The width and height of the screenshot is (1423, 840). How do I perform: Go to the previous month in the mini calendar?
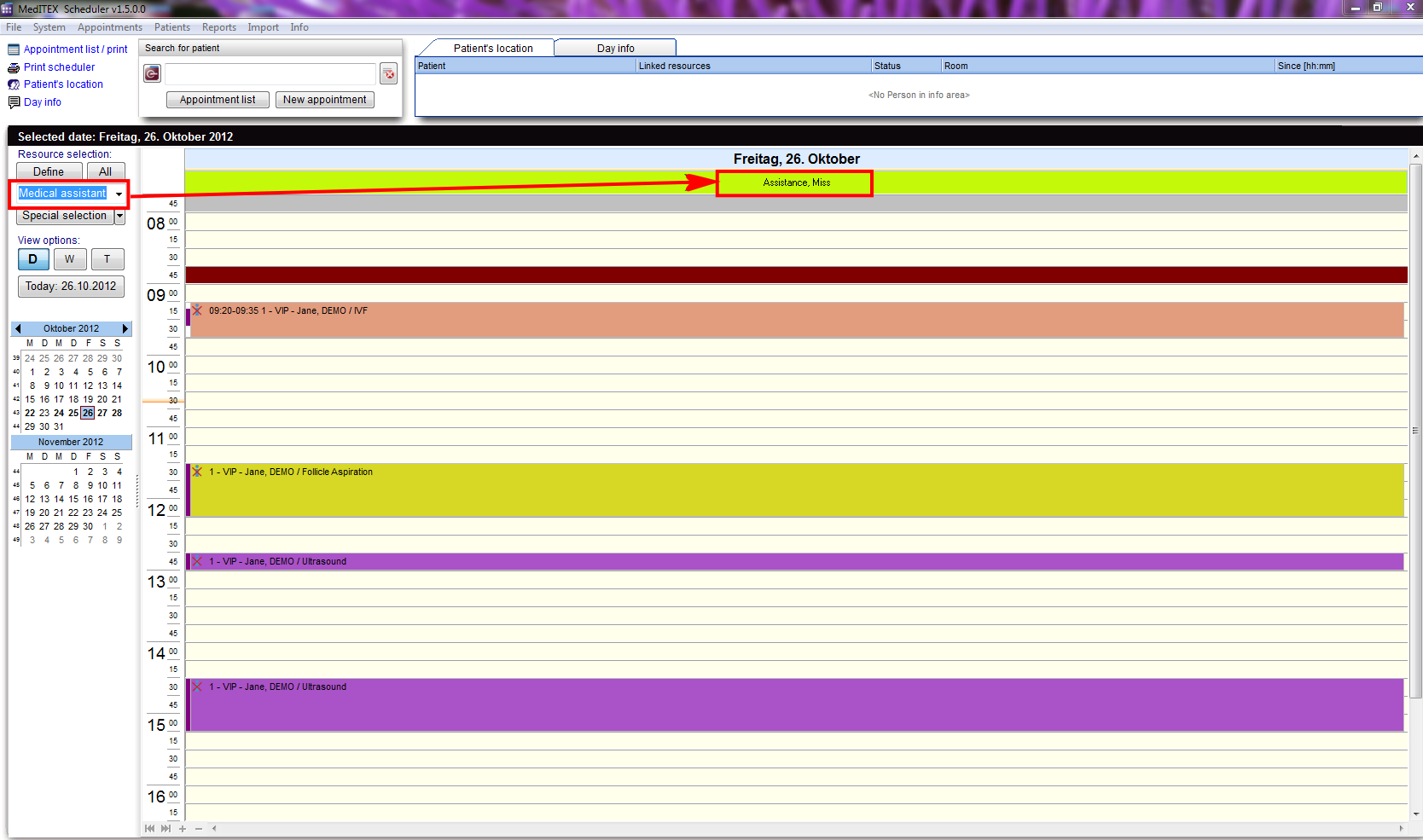coord(18,328)
